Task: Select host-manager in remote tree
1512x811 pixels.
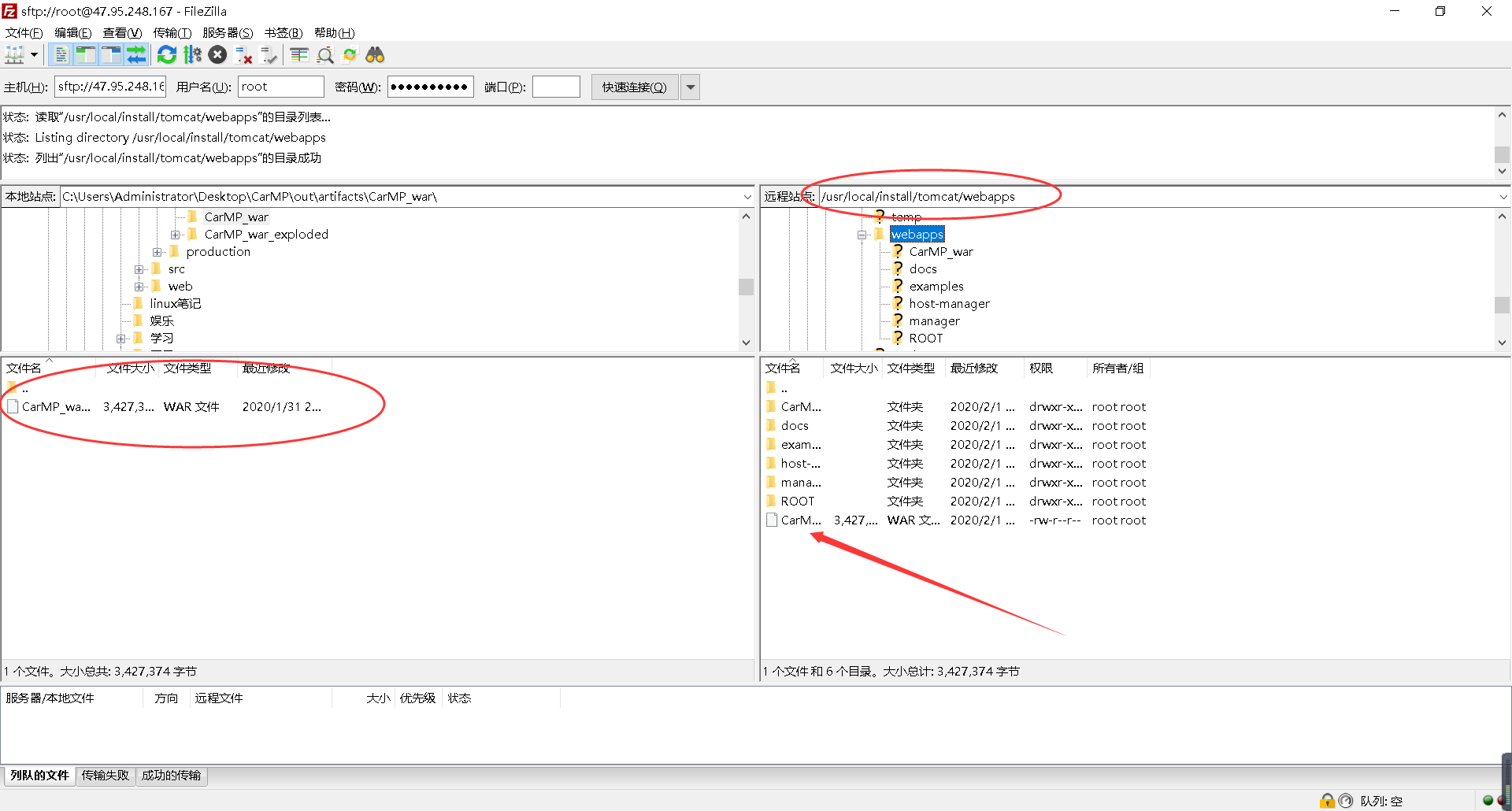Action: 950,304
